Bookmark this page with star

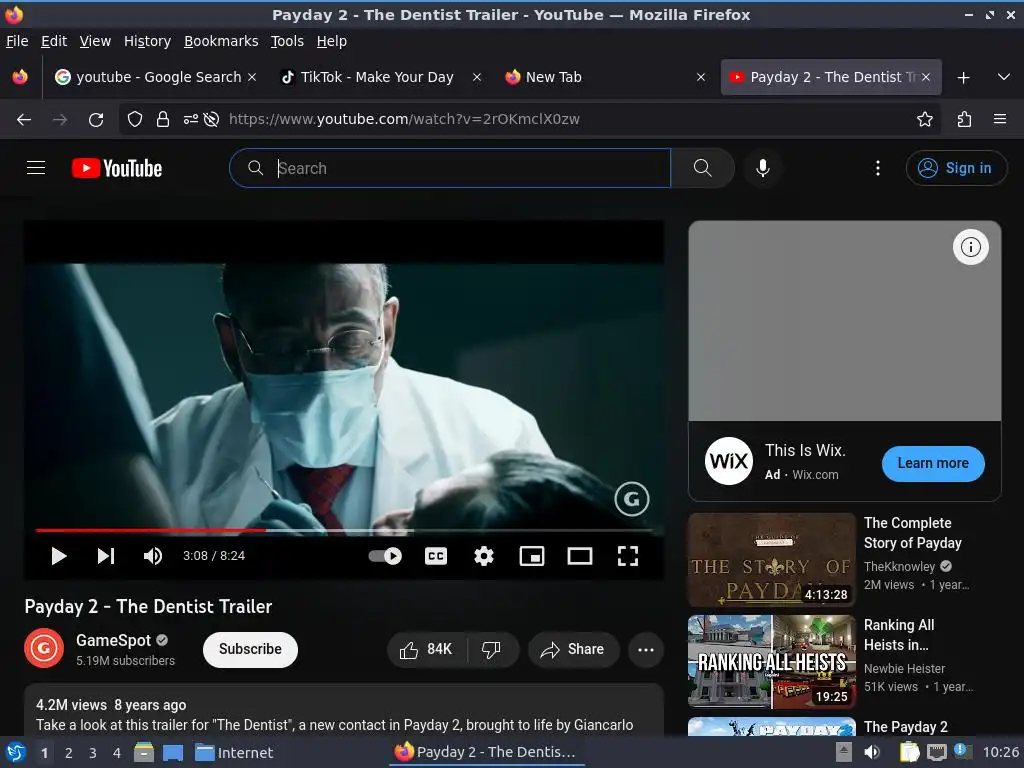click(924, 119)
